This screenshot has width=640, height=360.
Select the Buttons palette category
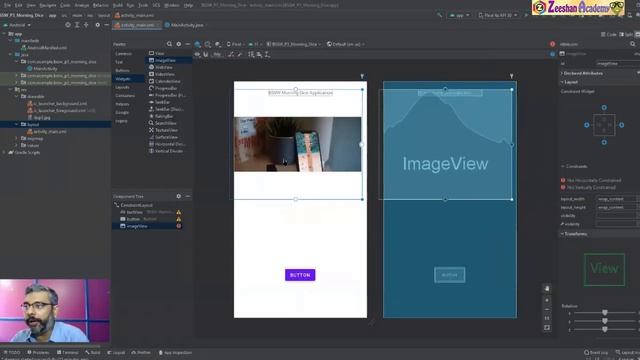122,71
